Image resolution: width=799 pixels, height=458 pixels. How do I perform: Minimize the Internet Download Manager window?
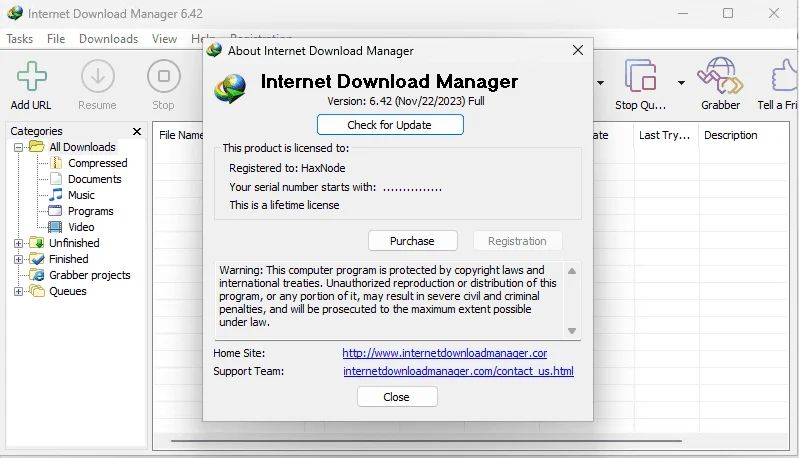point(683,13)
